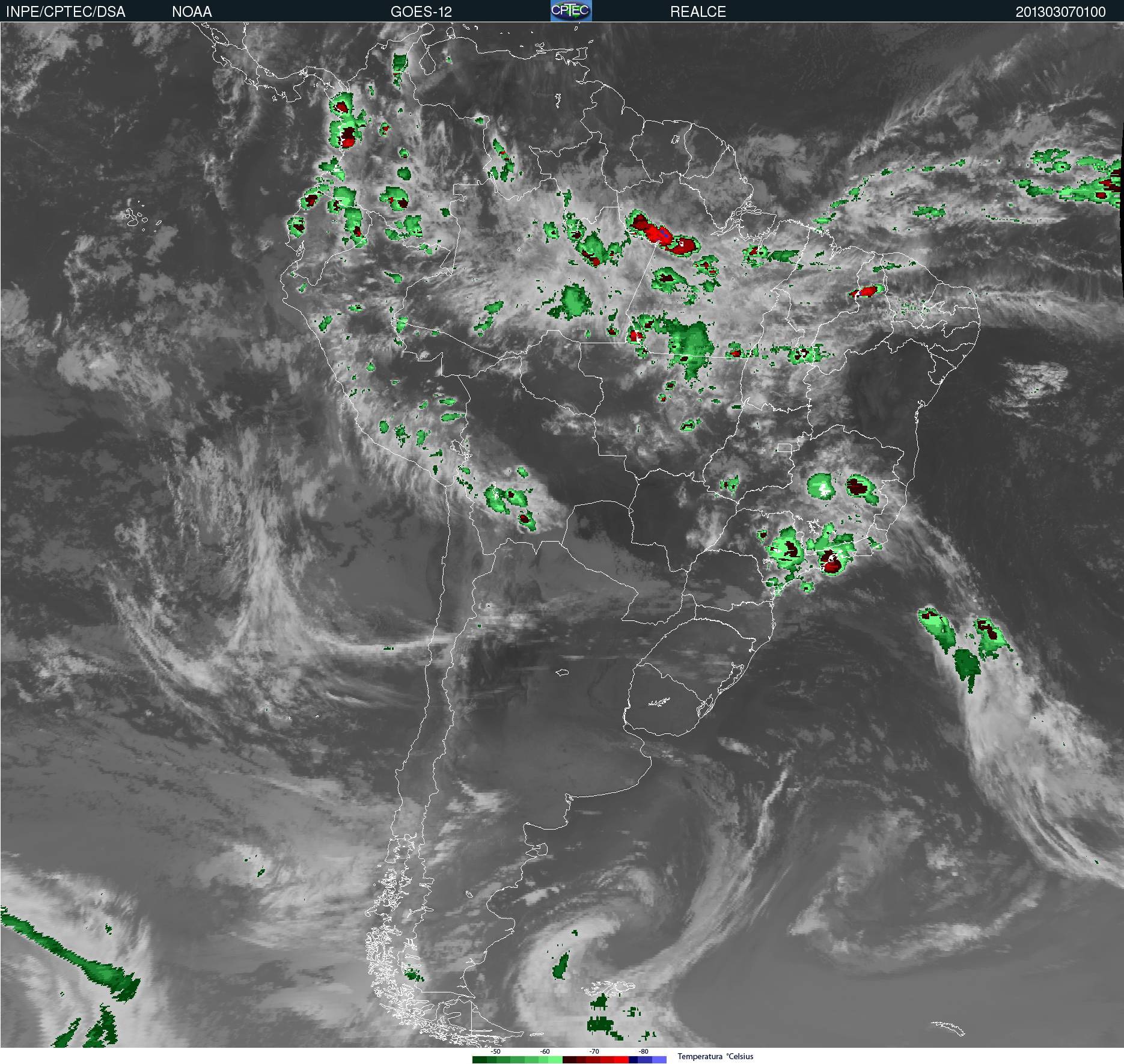Pick the light green legend segment
Screen dimensions: 1124x1064
555,1060
